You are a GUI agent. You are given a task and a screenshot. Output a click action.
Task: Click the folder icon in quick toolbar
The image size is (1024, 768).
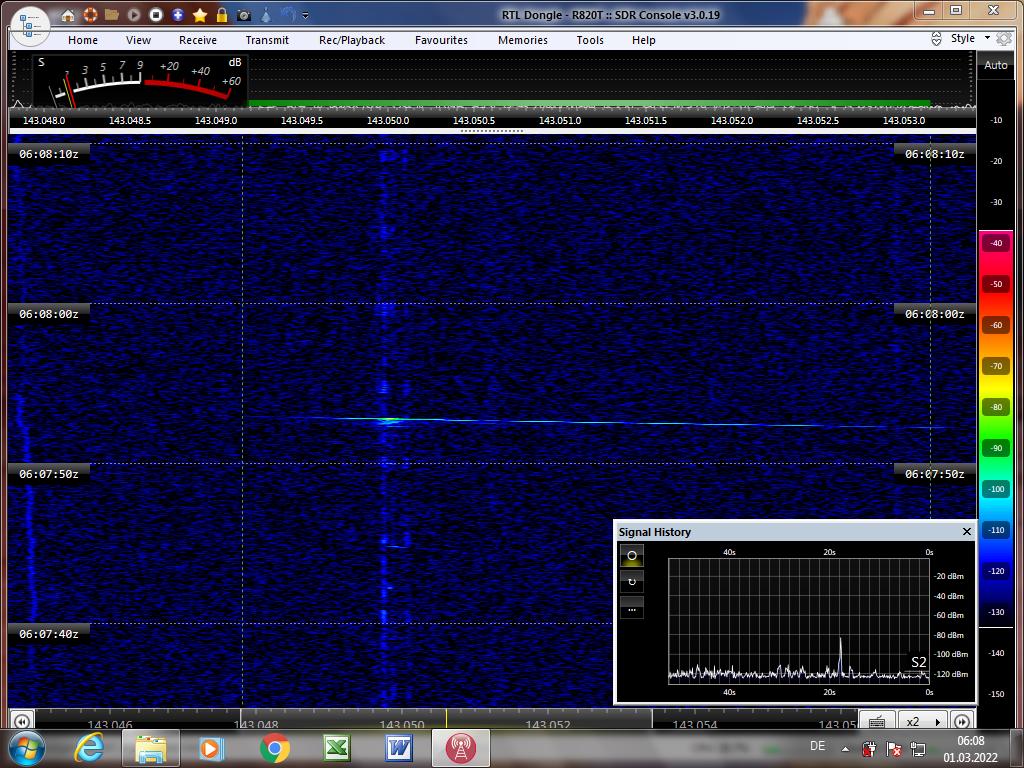point(112,14)
